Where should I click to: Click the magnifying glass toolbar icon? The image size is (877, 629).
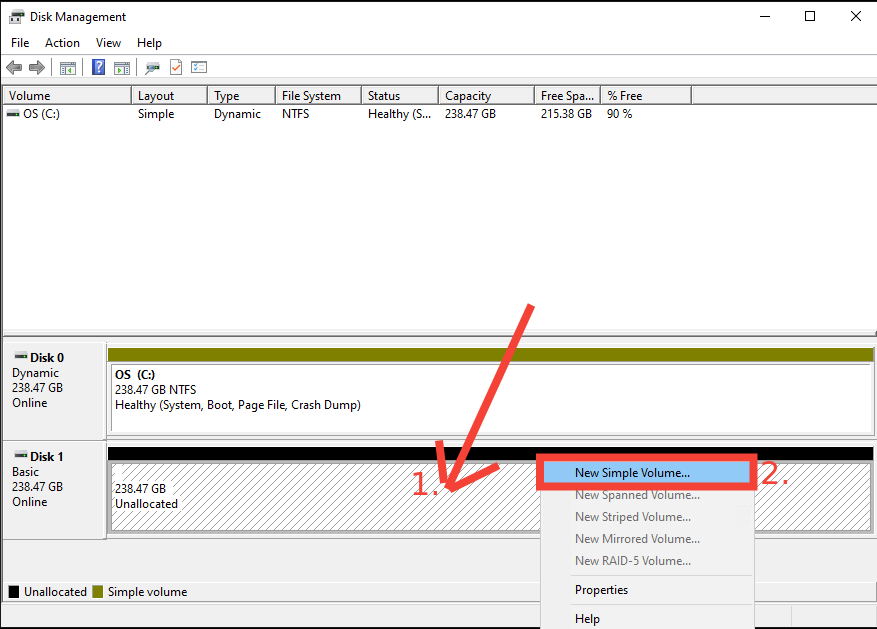point(151,67)
